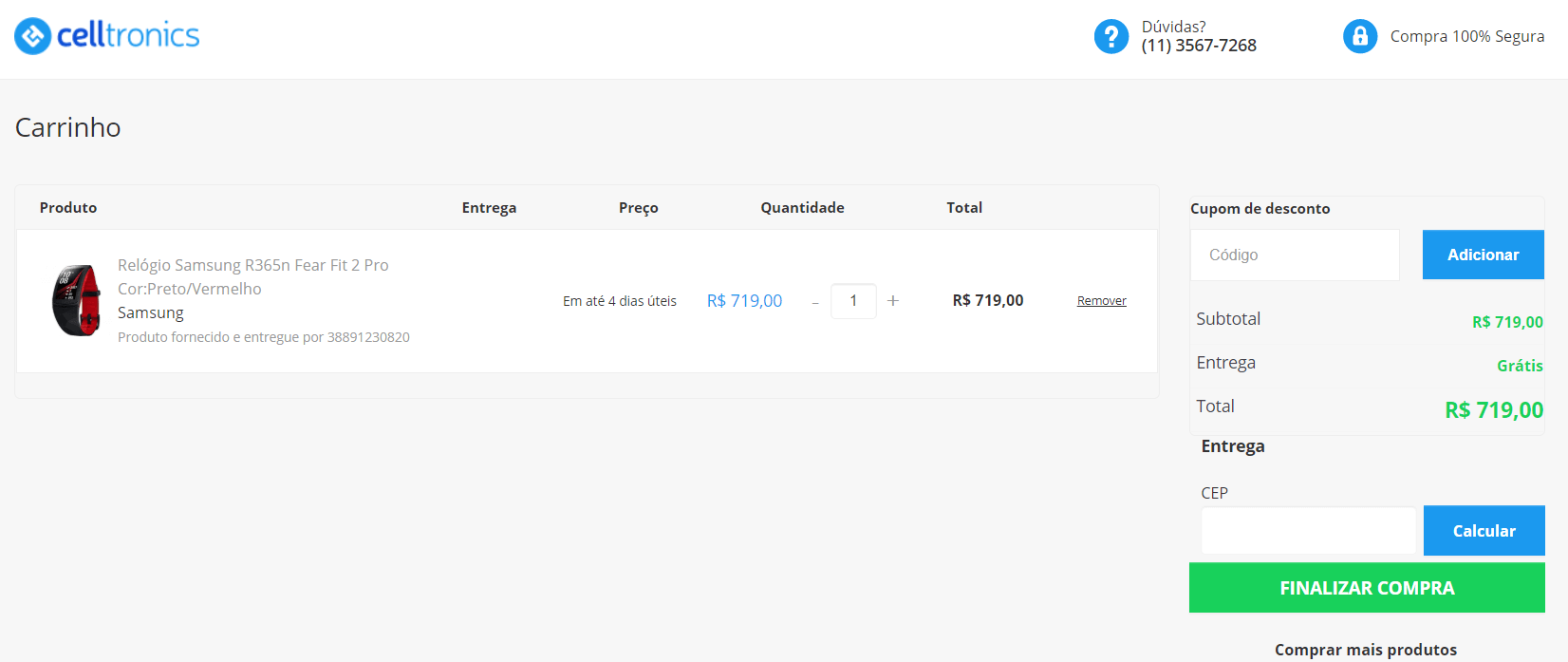This screenshot has height=662, width=1568.
Task: Click the Samsung brand name
Action: pos(151,312)
